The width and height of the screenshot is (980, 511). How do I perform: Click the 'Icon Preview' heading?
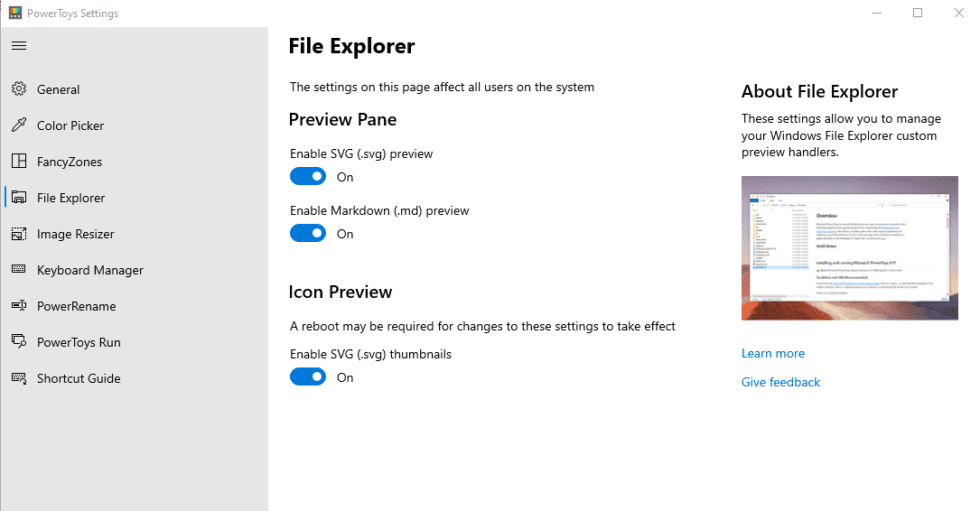340,292
